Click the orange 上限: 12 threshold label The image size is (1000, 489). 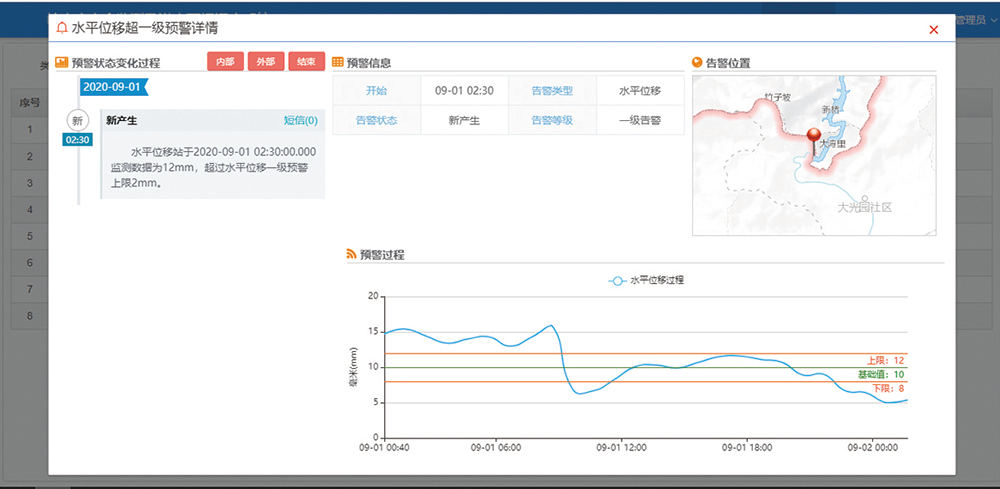[885, 360]
